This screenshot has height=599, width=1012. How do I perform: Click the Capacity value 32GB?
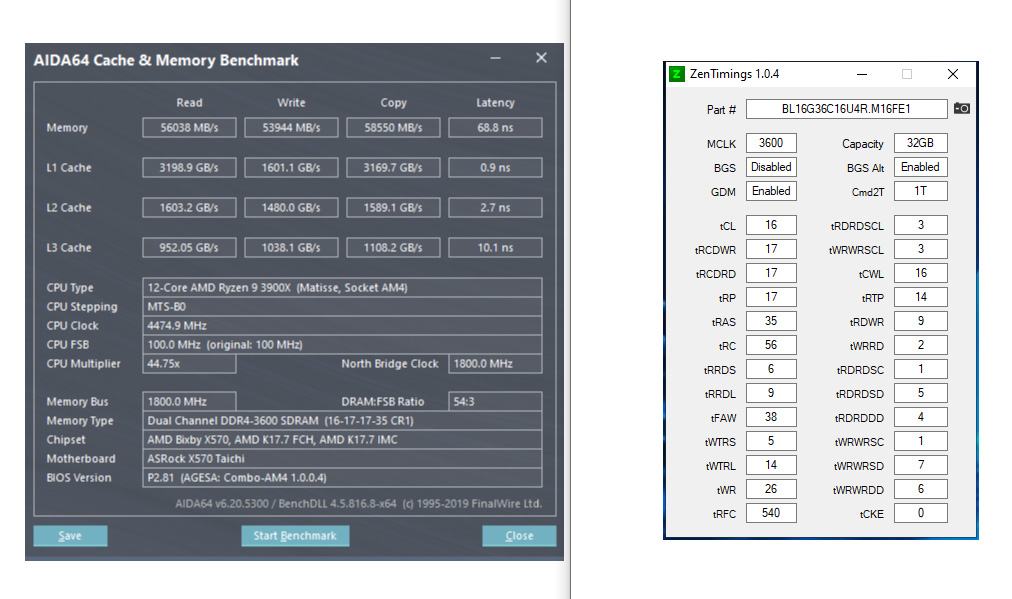920,143
